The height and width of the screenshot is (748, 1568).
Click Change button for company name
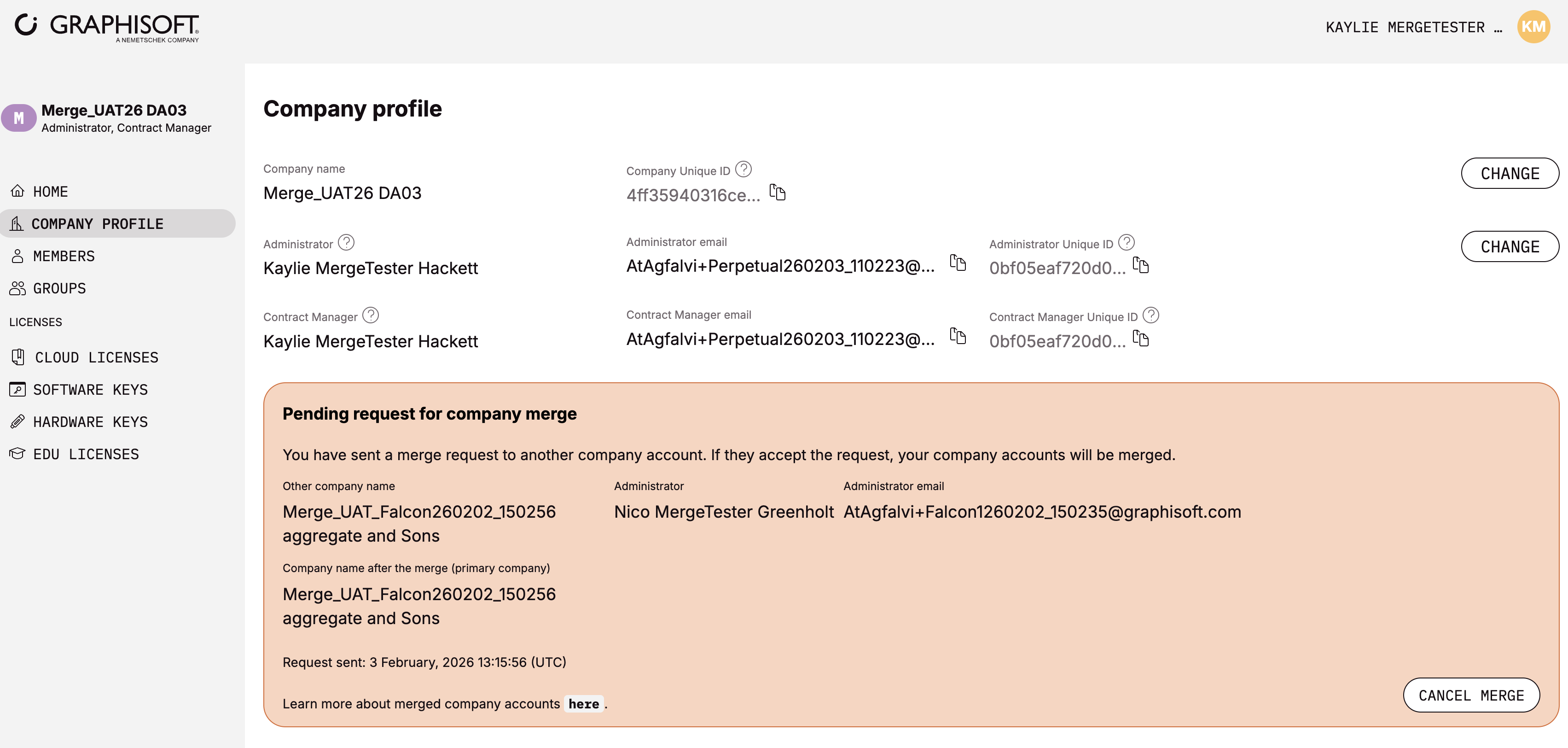click(1510, 174)
